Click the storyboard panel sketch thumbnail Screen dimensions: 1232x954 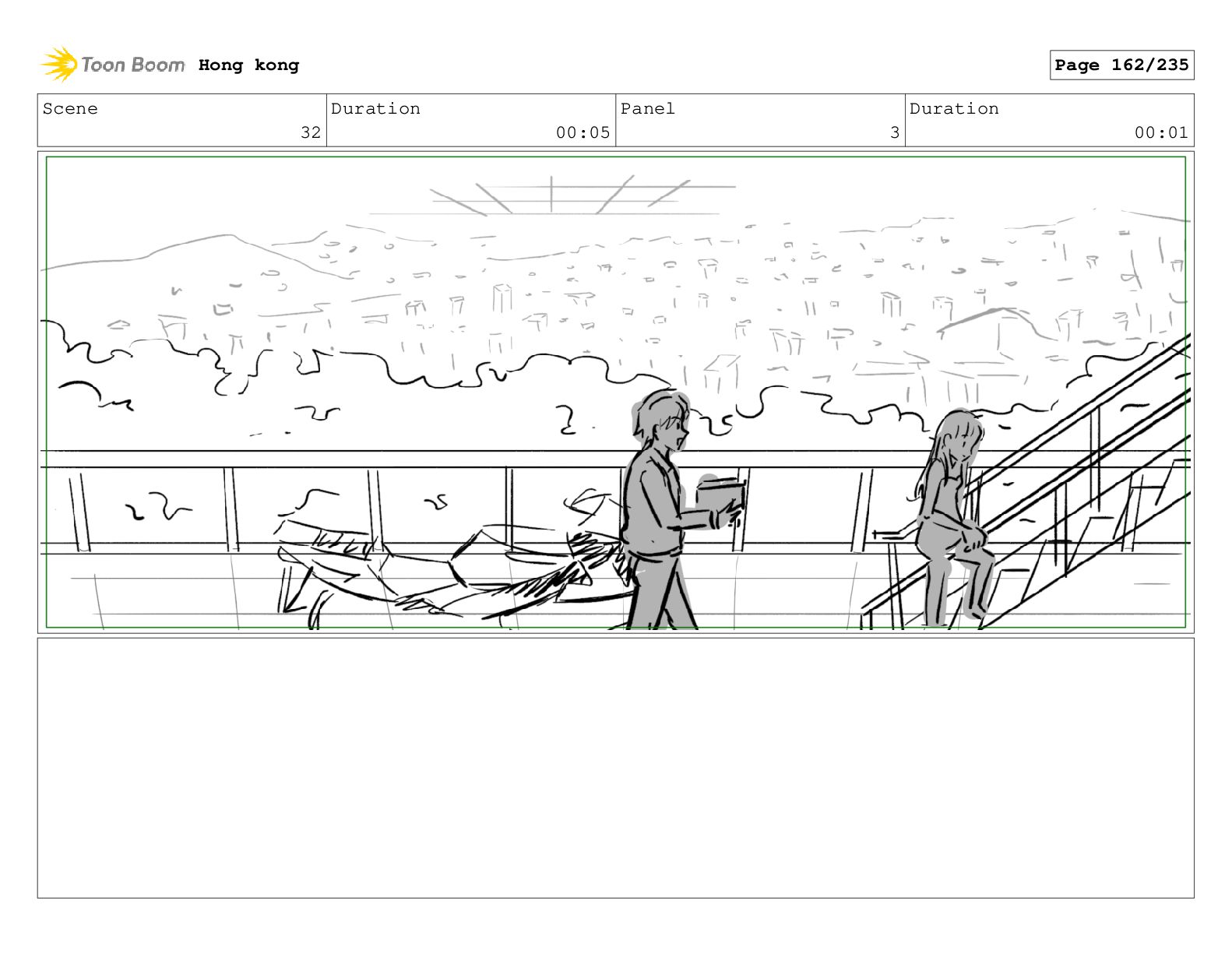click(x=616, y=393)
